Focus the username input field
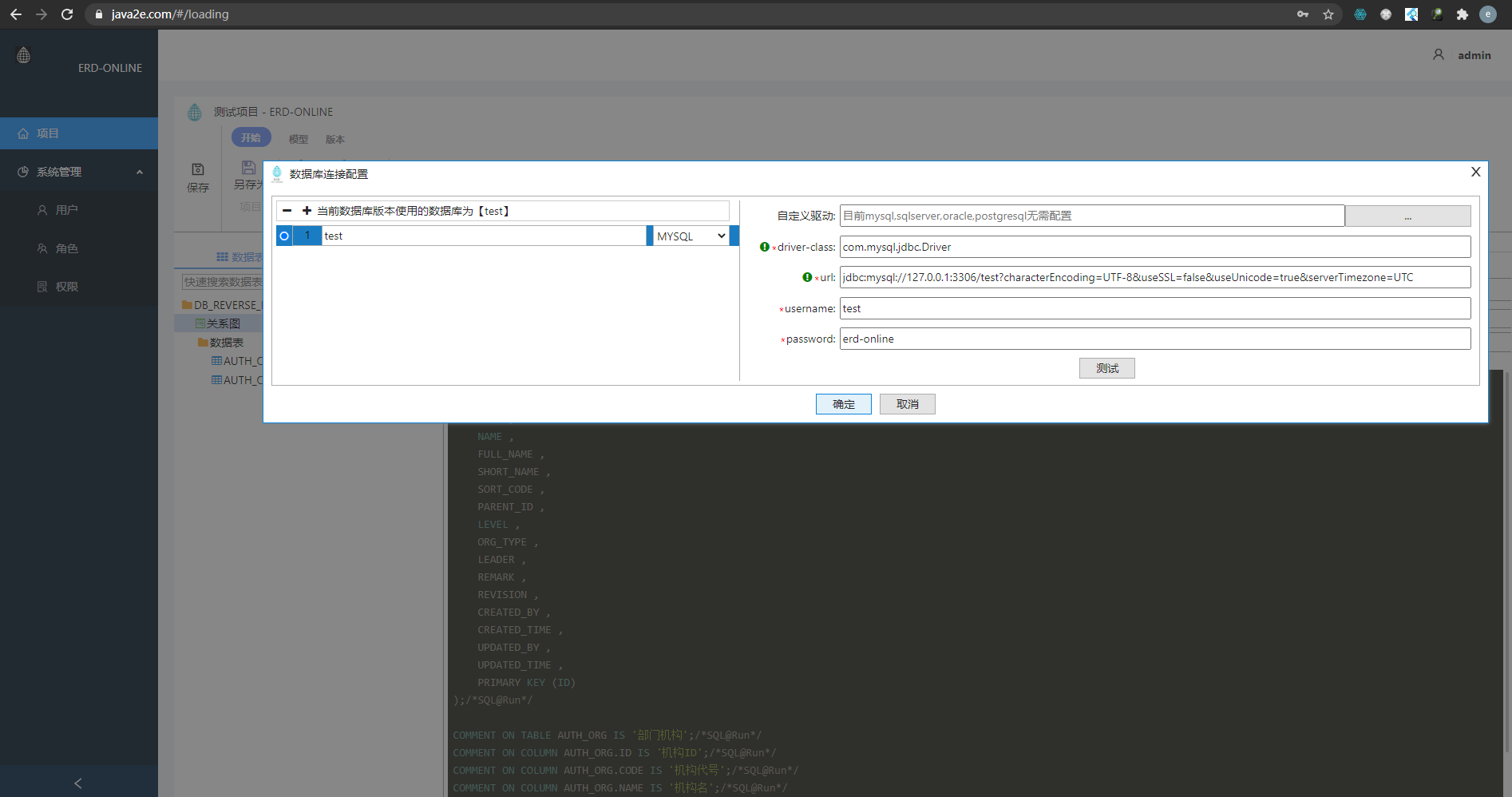 (1155, 308)
